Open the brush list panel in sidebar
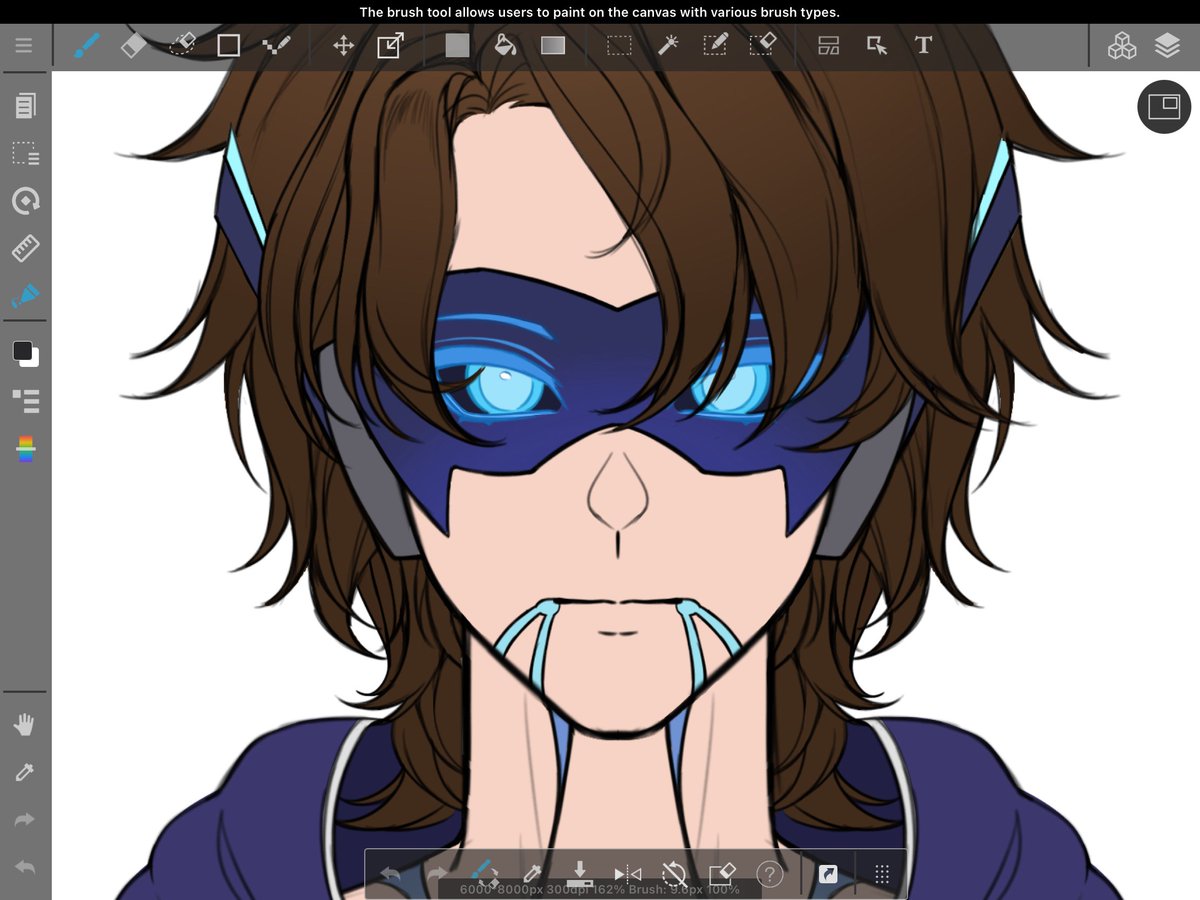1200x900 pixels. pyautogui.click(x=26, y=401)
